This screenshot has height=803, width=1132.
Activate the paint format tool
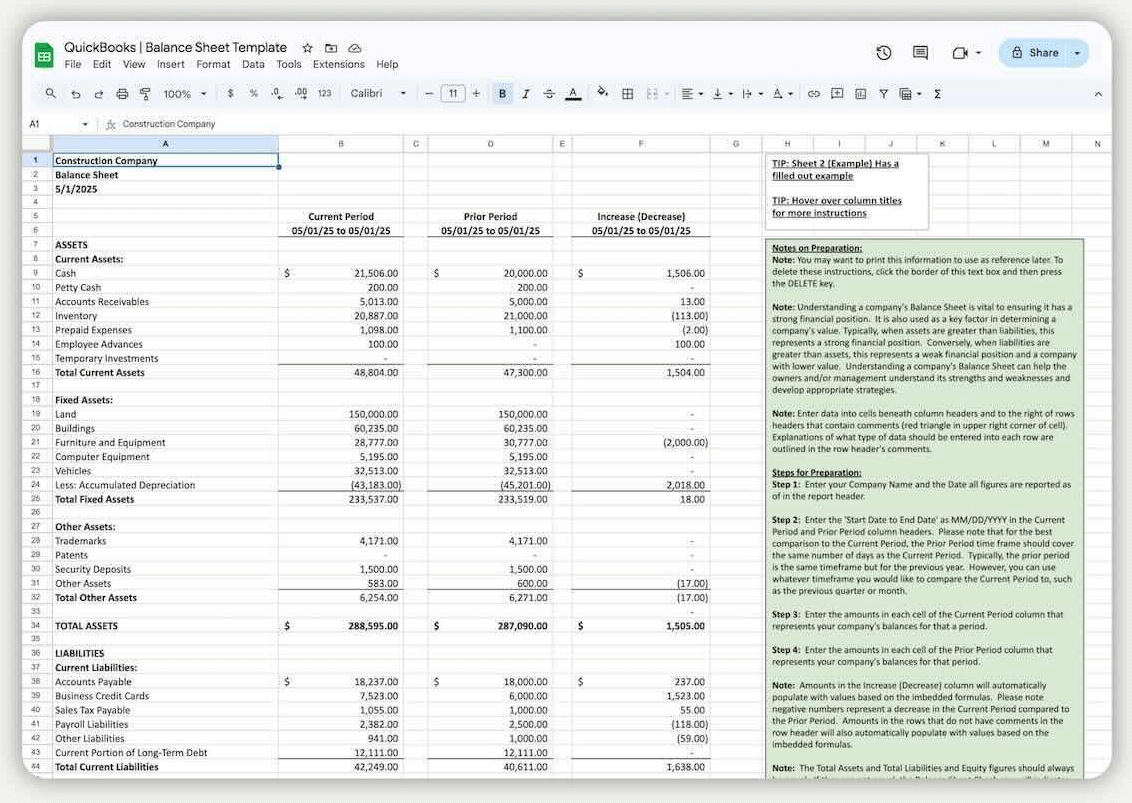tap(145, 94)
